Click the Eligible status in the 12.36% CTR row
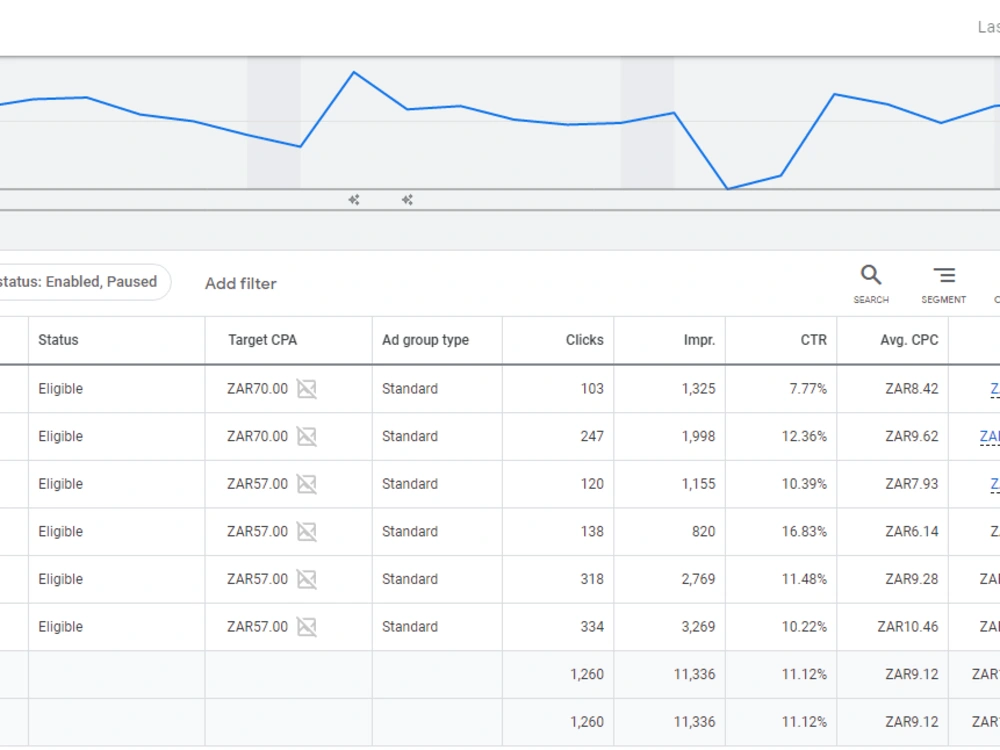This screenshot has height=750, width=1000. click(61, 436)
